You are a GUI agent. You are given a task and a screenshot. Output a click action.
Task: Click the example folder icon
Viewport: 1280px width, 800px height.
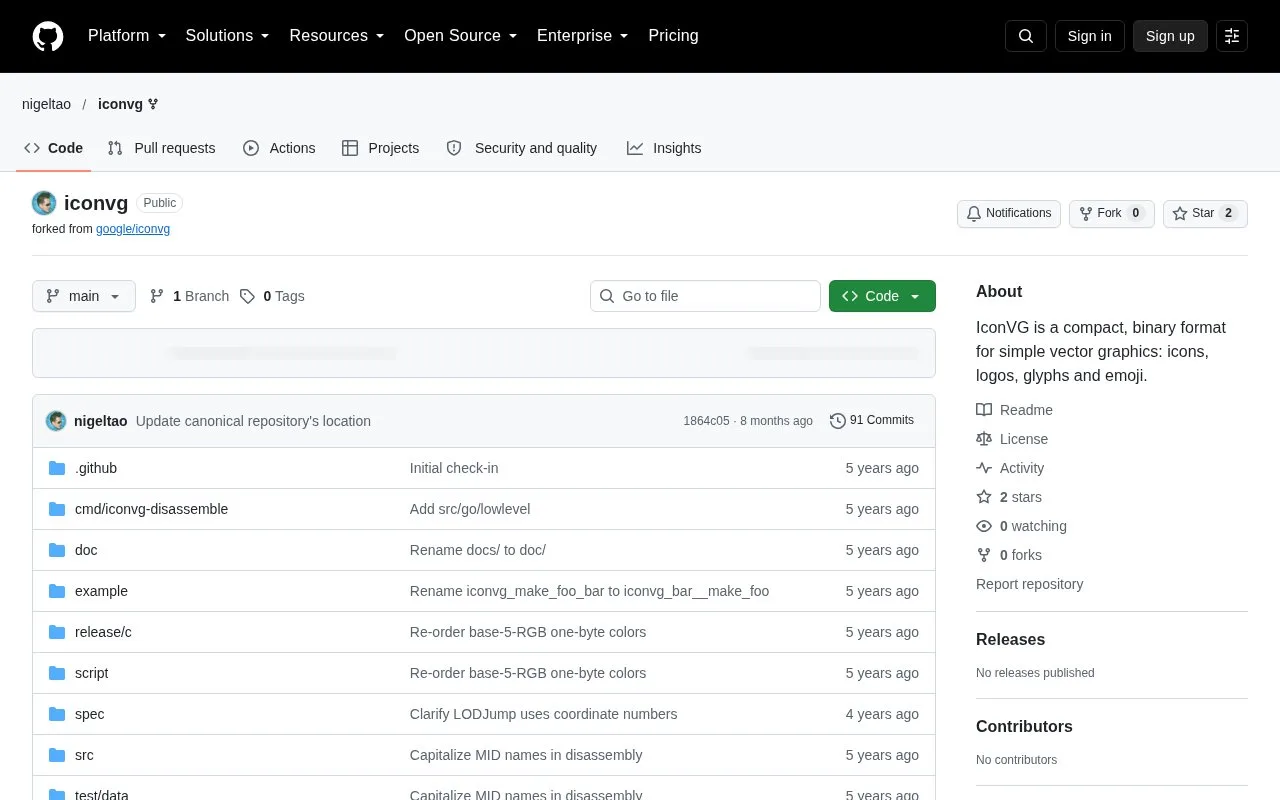click(57, 591)
